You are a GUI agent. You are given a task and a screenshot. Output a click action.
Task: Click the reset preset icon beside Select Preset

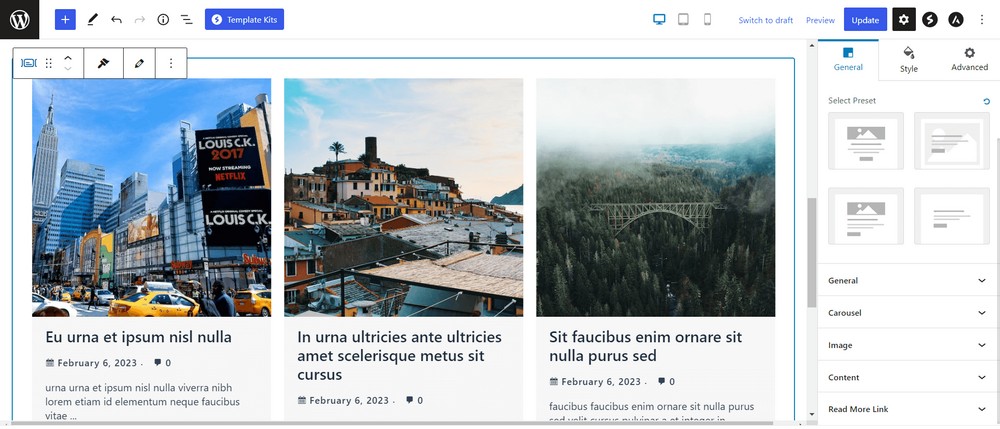(x=987, y=101)
